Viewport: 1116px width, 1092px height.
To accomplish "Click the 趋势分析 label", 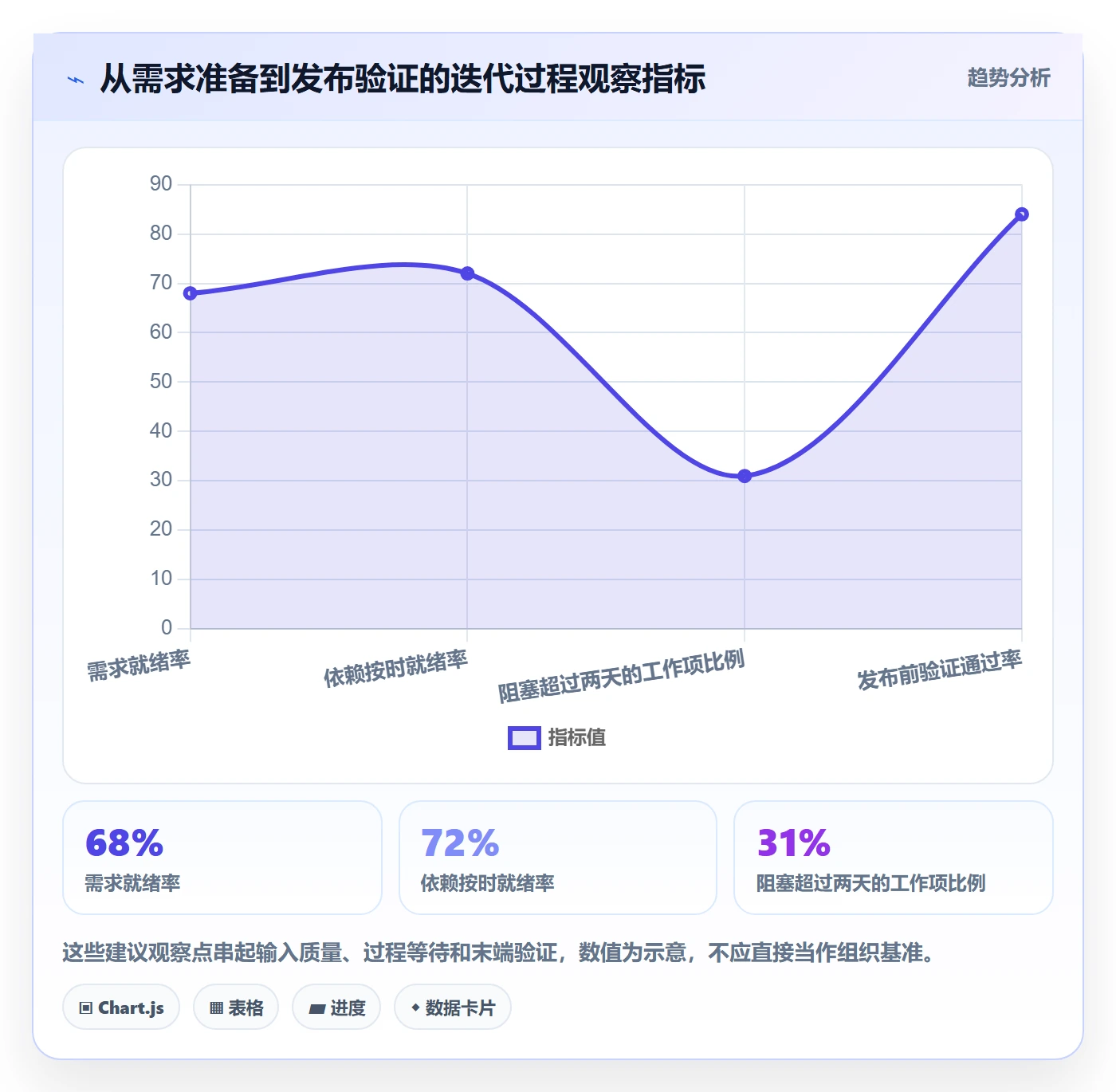I will [1008, 78].
